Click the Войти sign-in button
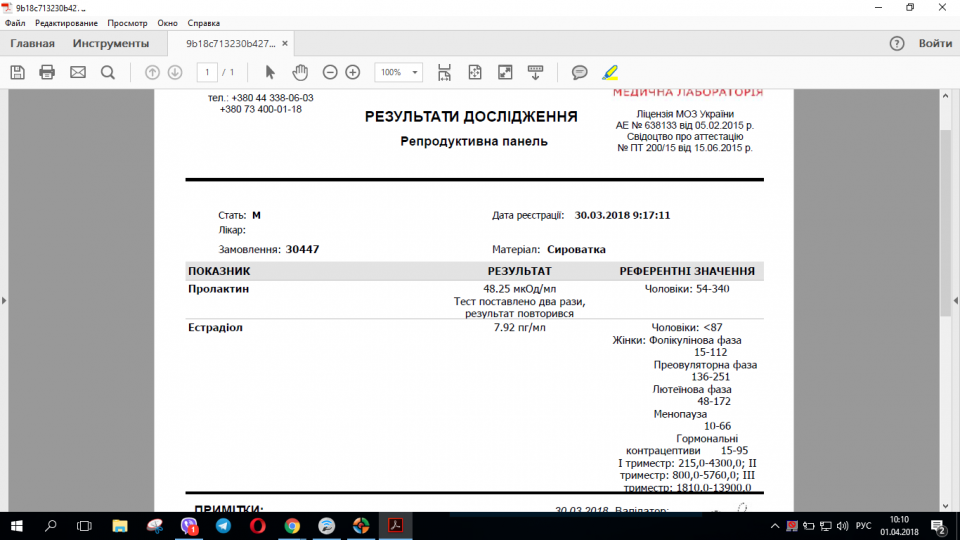This screenshot has height=540, width=960. coord(935,43)
